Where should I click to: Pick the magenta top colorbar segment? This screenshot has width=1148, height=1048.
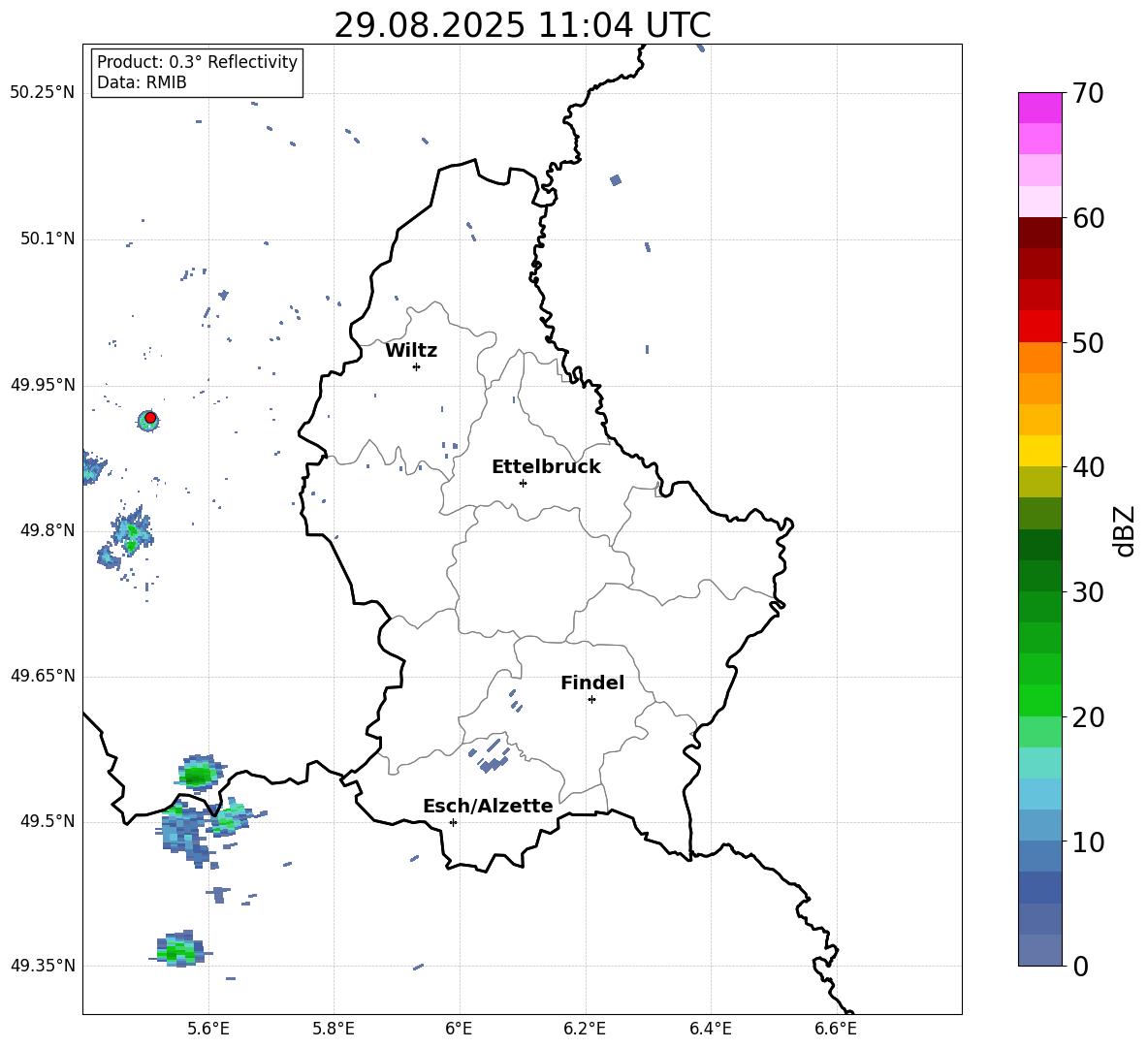point(1040,108)
